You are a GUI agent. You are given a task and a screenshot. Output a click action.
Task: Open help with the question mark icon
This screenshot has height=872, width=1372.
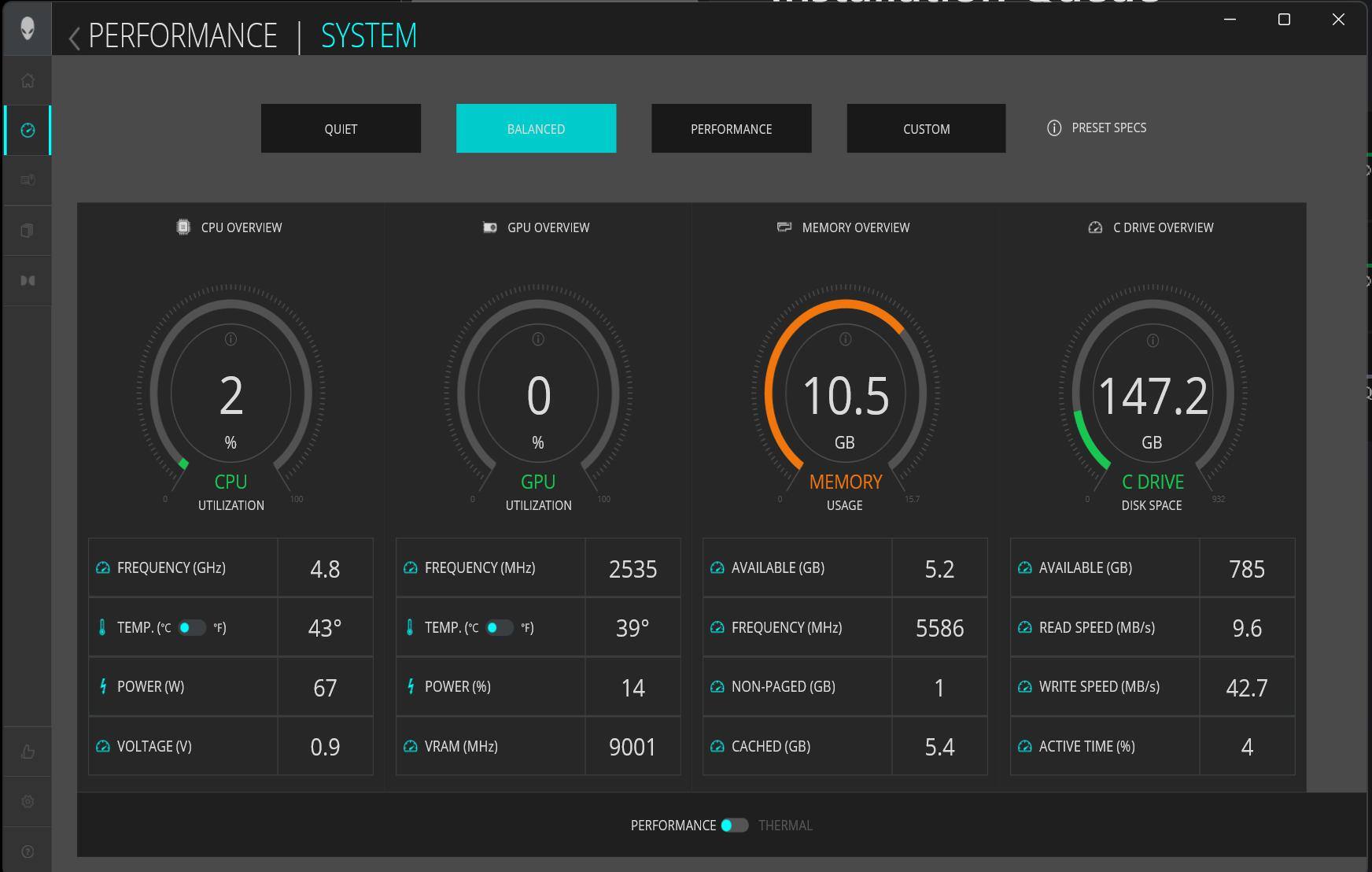(28, 852)
